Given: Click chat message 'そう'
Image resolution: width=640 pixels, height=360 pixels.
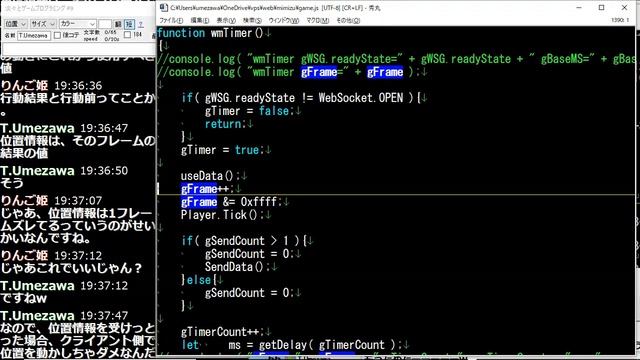Looking at the screenshot, I should point(12,183).
